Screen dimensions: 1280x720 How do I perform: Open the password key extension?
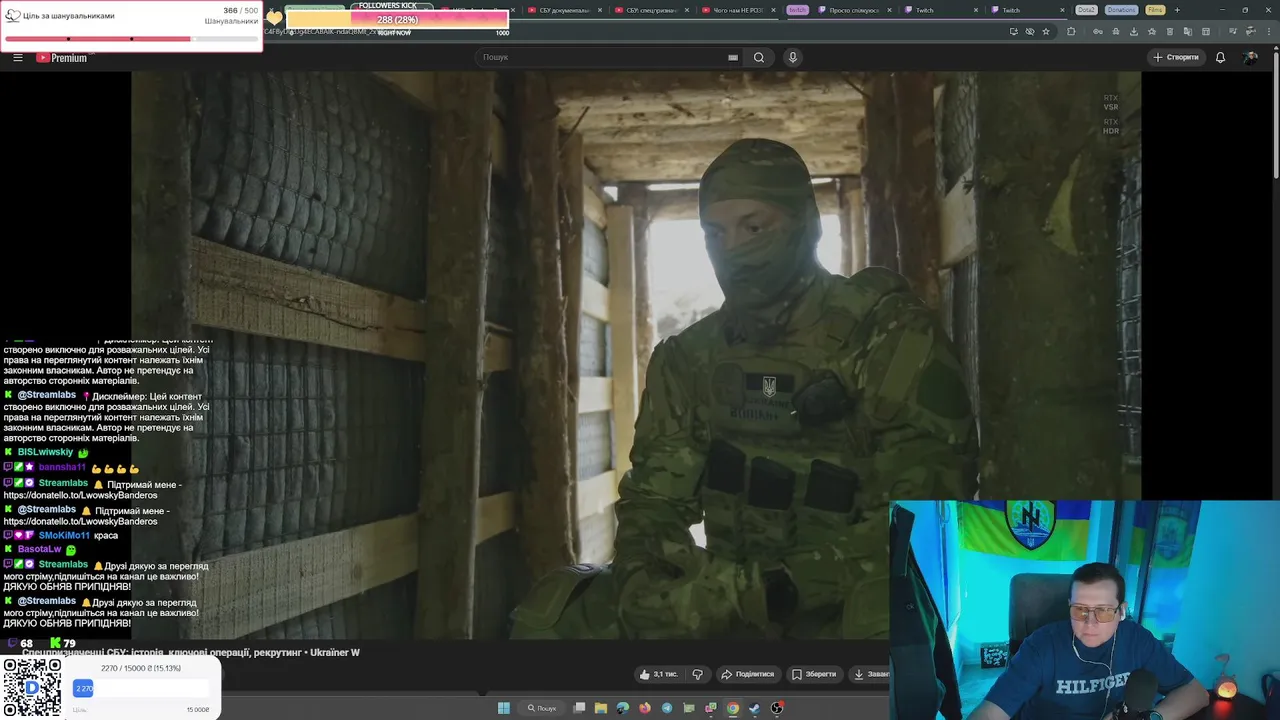[x=1098, y=31]
